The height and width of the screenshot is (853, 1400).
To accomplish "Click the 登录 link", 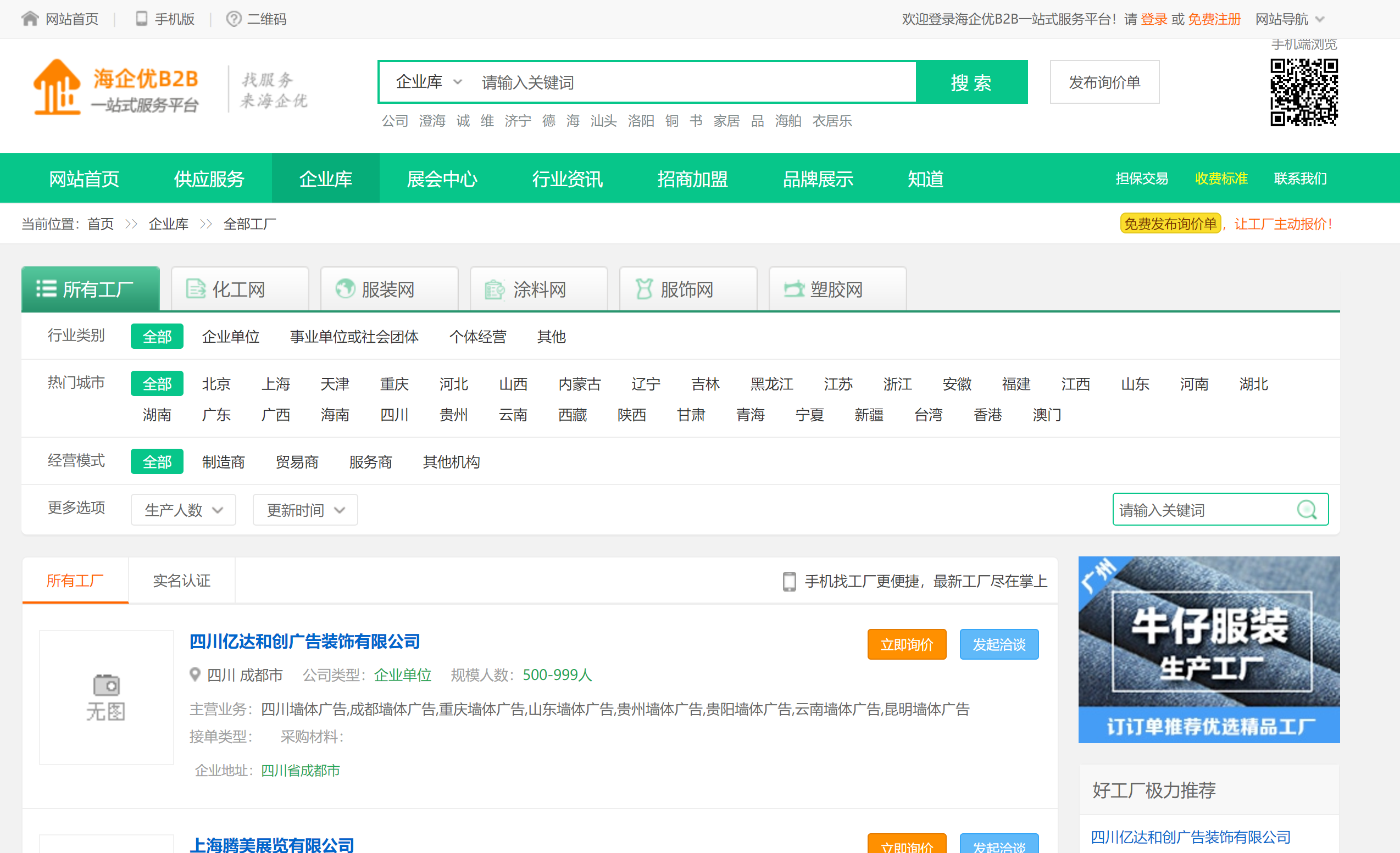I will click(x=1154, y=19).
